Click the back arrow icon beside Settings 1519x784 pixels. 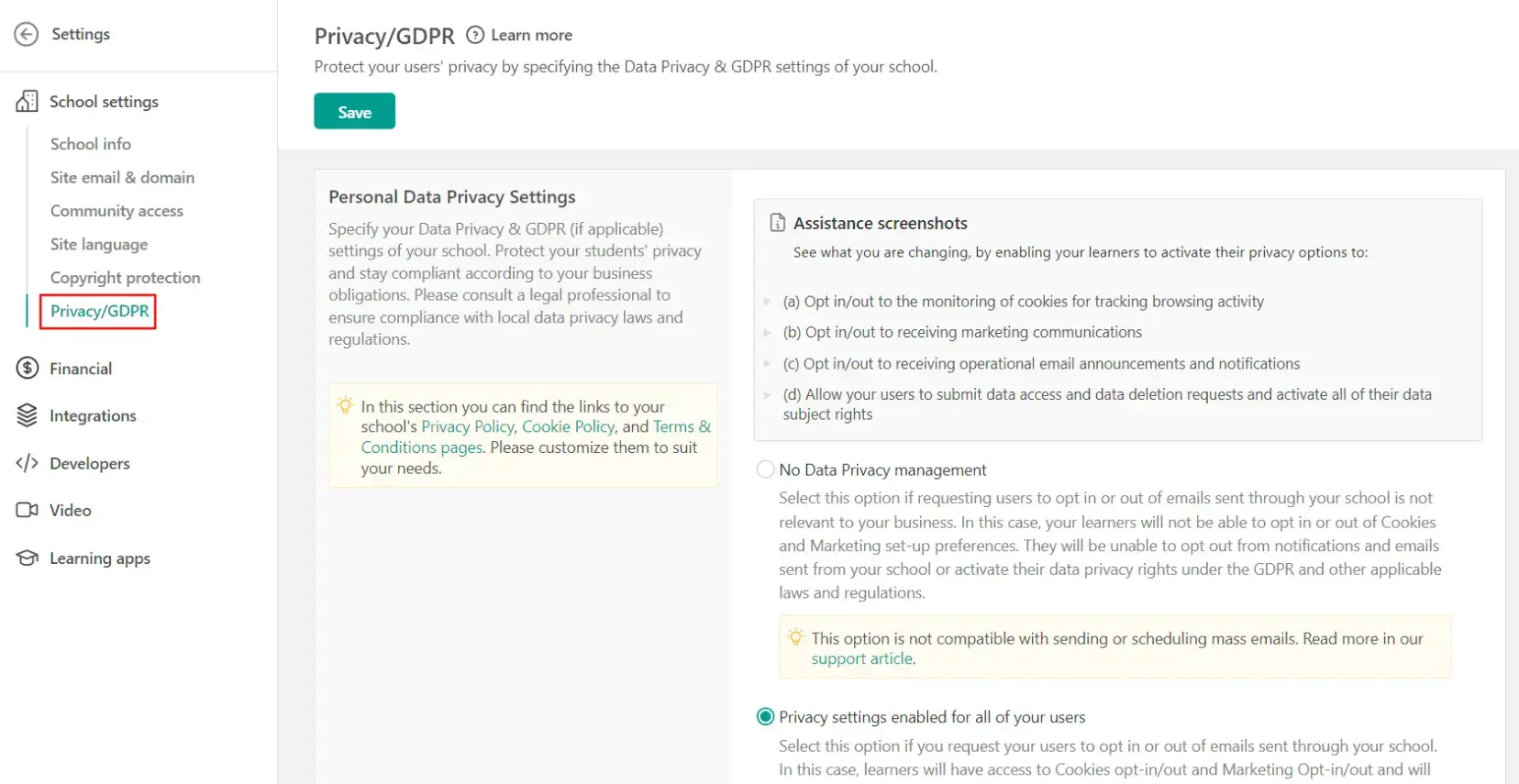tap(27, 34)
